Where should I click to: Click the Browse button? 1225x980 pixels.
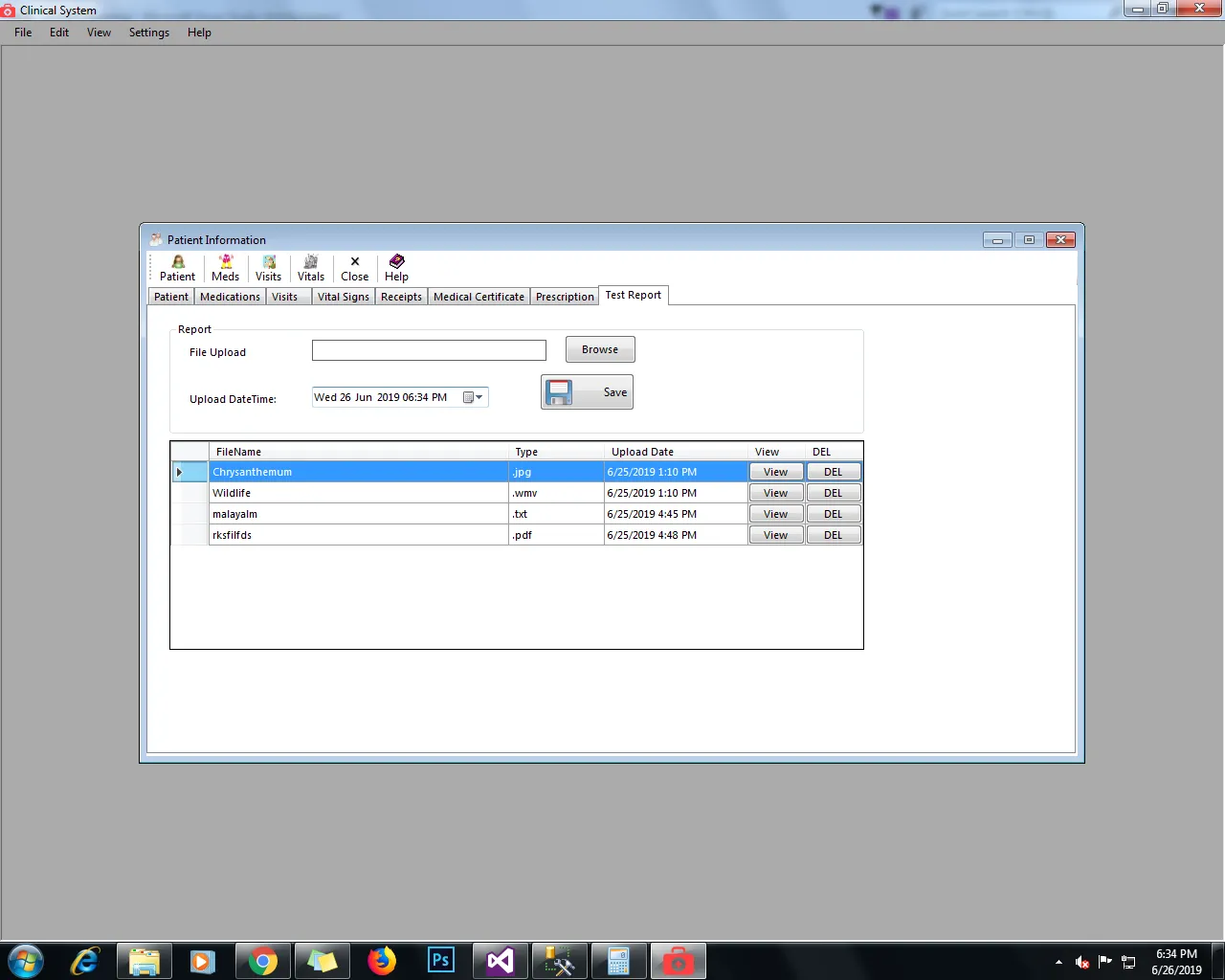point(600,349)
